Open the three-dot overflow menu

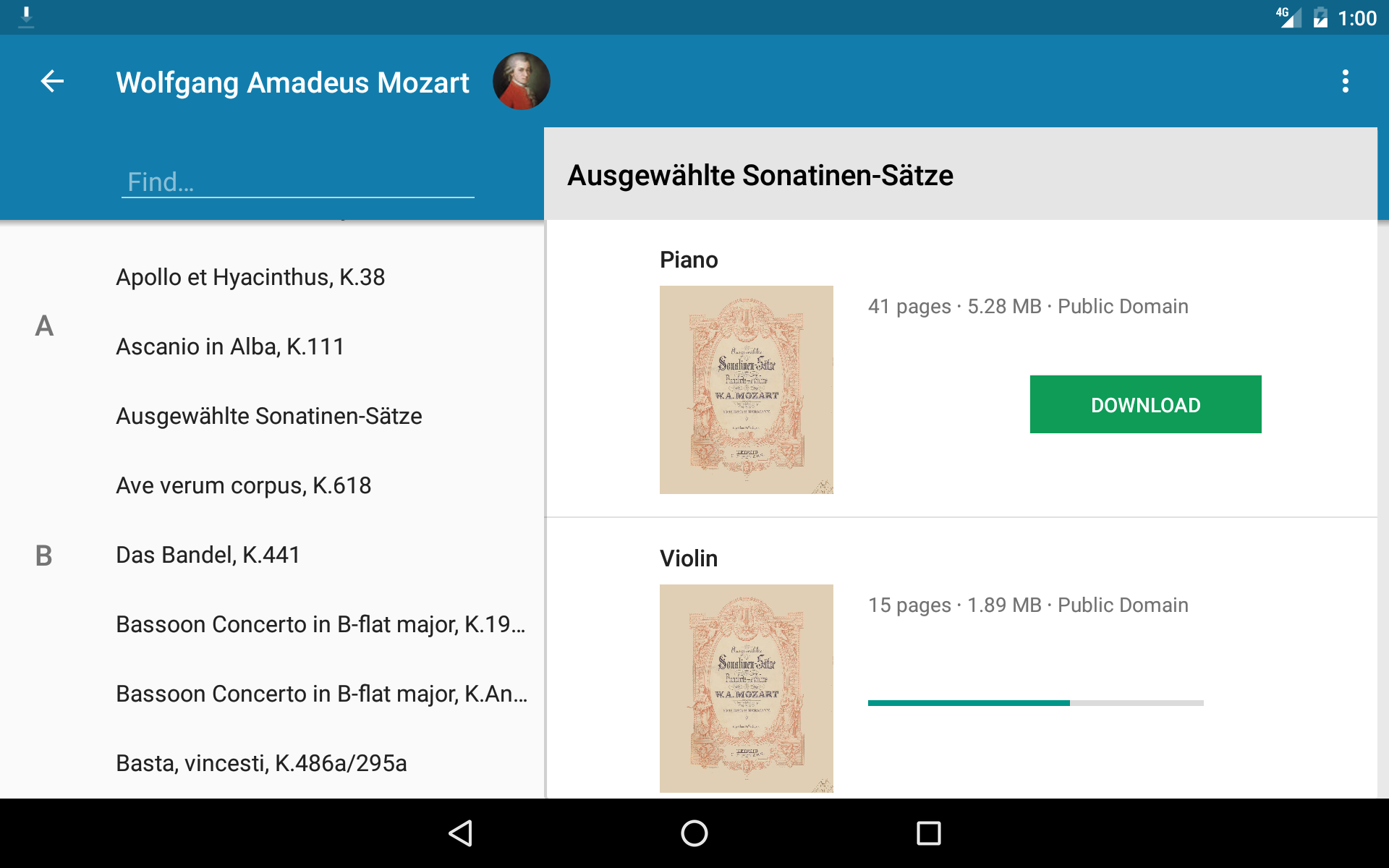point(1345,81)
